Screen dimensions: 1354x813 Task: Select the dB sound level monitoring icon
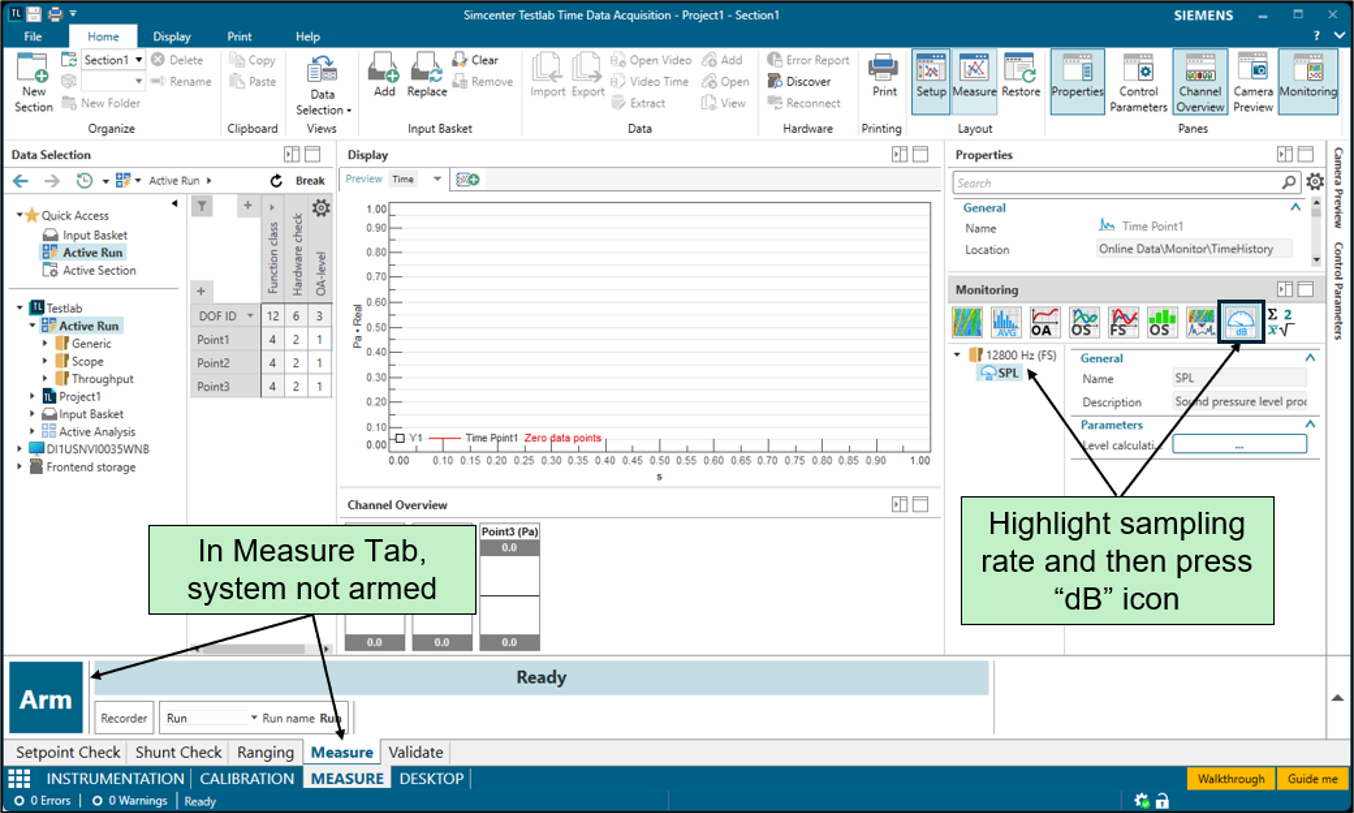point(1241,322)
